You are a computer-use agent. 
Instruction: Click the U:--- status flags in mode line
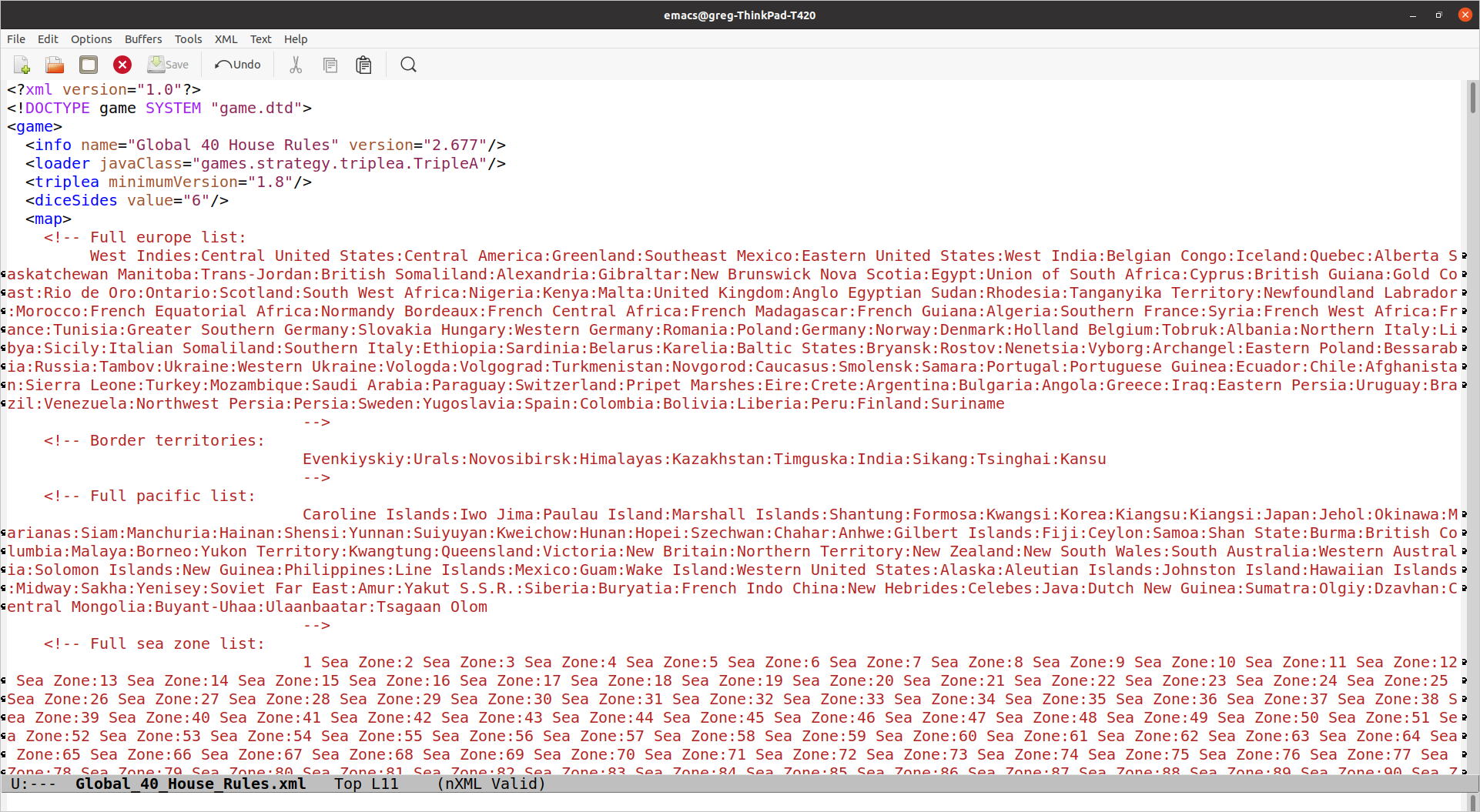point(33,784)
